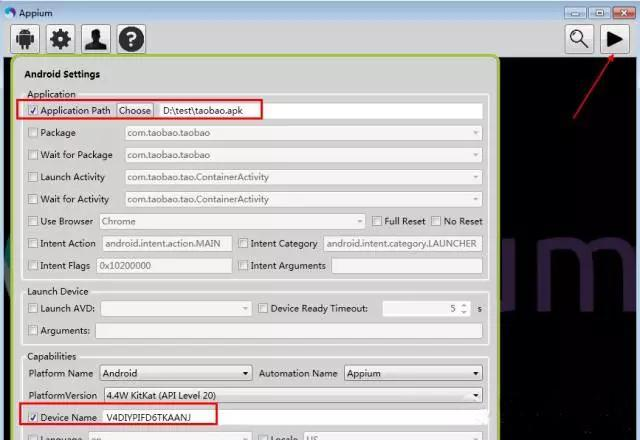Click the Intent Action text field
640x440 pixels.
[x=167, y=243]
